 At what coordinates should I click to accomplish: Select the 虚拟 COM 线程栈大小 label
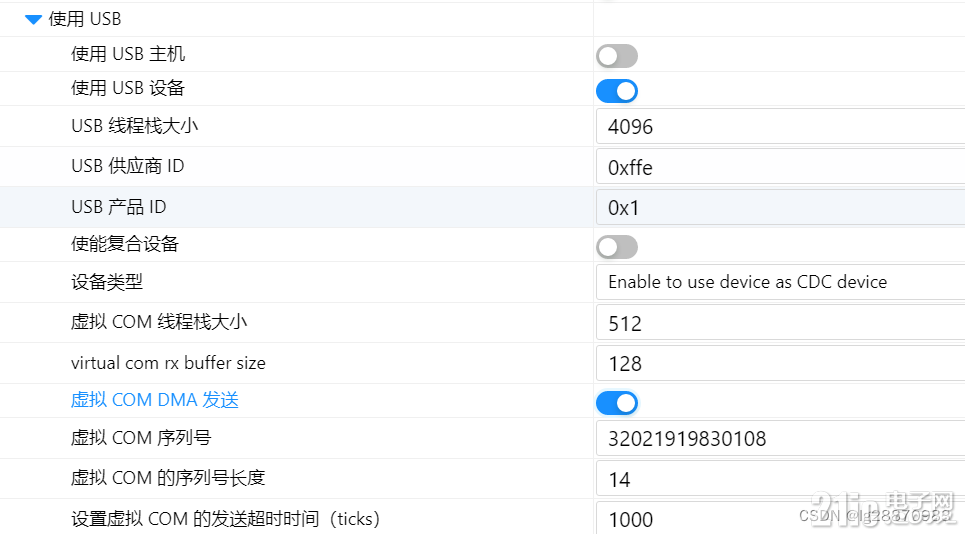tap(159, 322)
